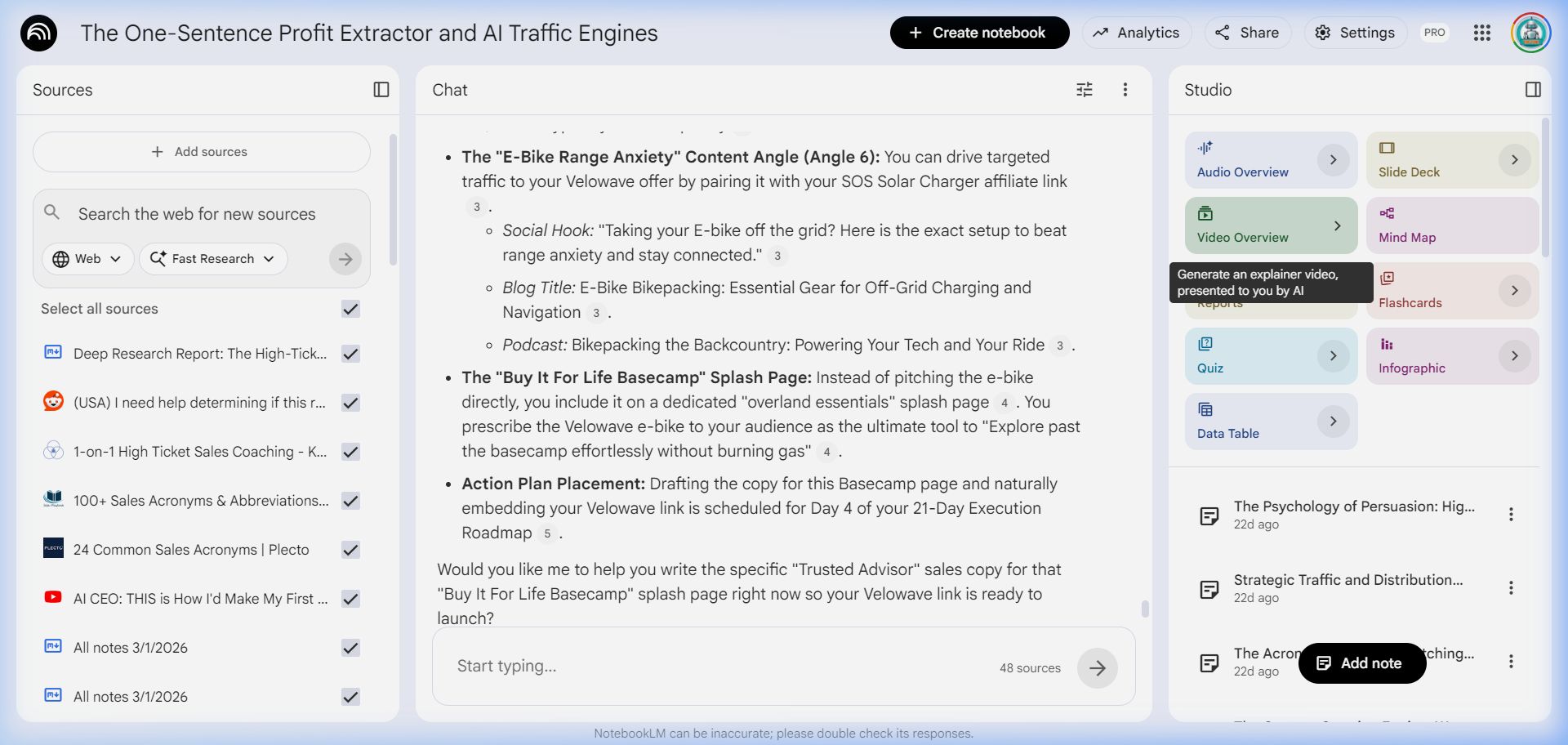1568x745 pixels.
Task: Click the NotebookLM logo icon
Action: [x=38, y=33]
